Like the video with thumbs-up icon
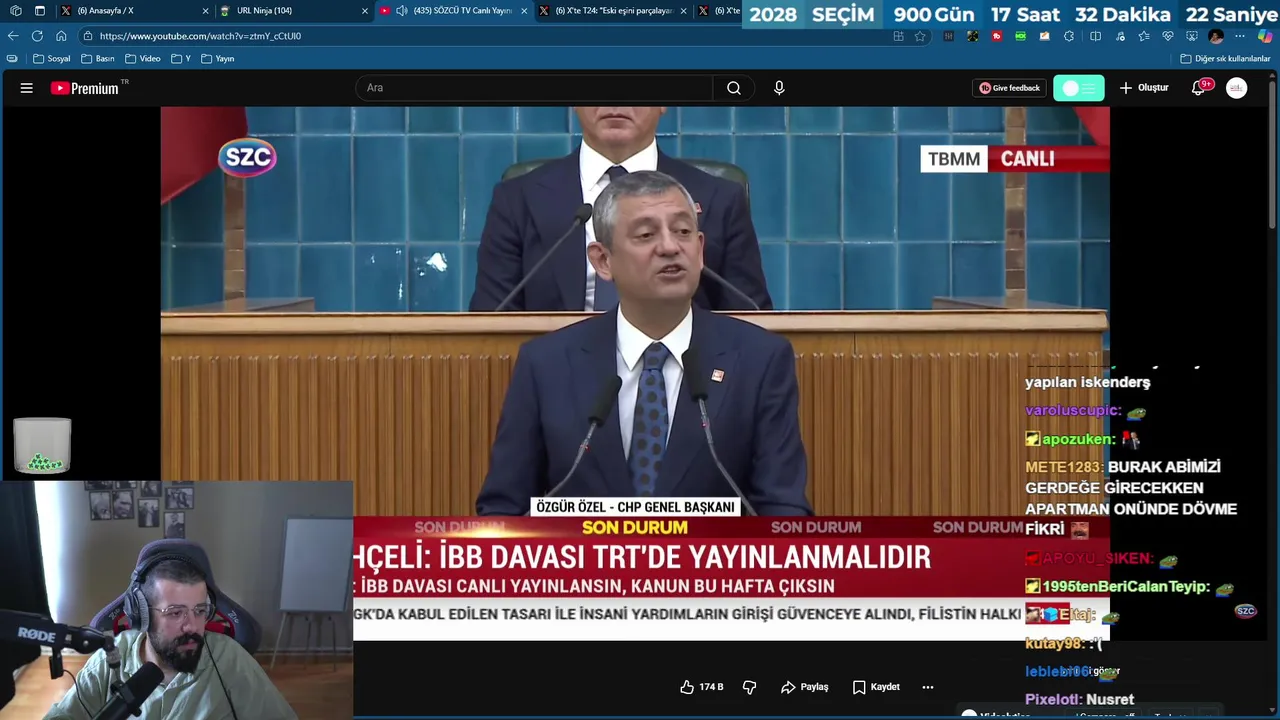This screenshot has height=720, width=1280. [687, 687]
